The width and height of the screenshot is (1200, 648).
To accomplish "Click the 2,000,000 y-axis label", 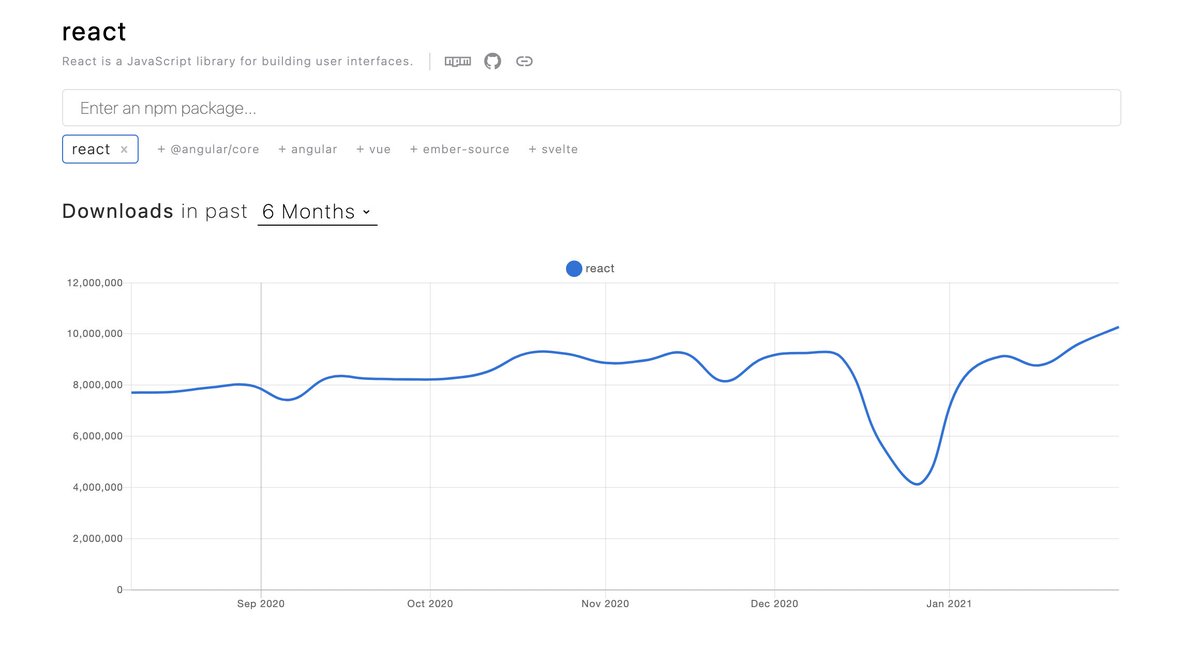I will (x=98, y=539).
